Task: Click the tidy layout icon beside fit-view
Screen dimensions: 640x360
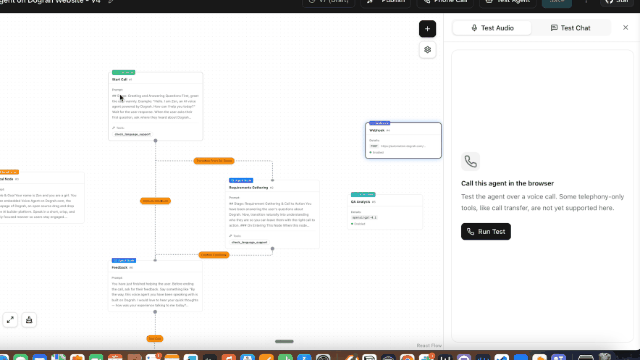Action: 29,320
